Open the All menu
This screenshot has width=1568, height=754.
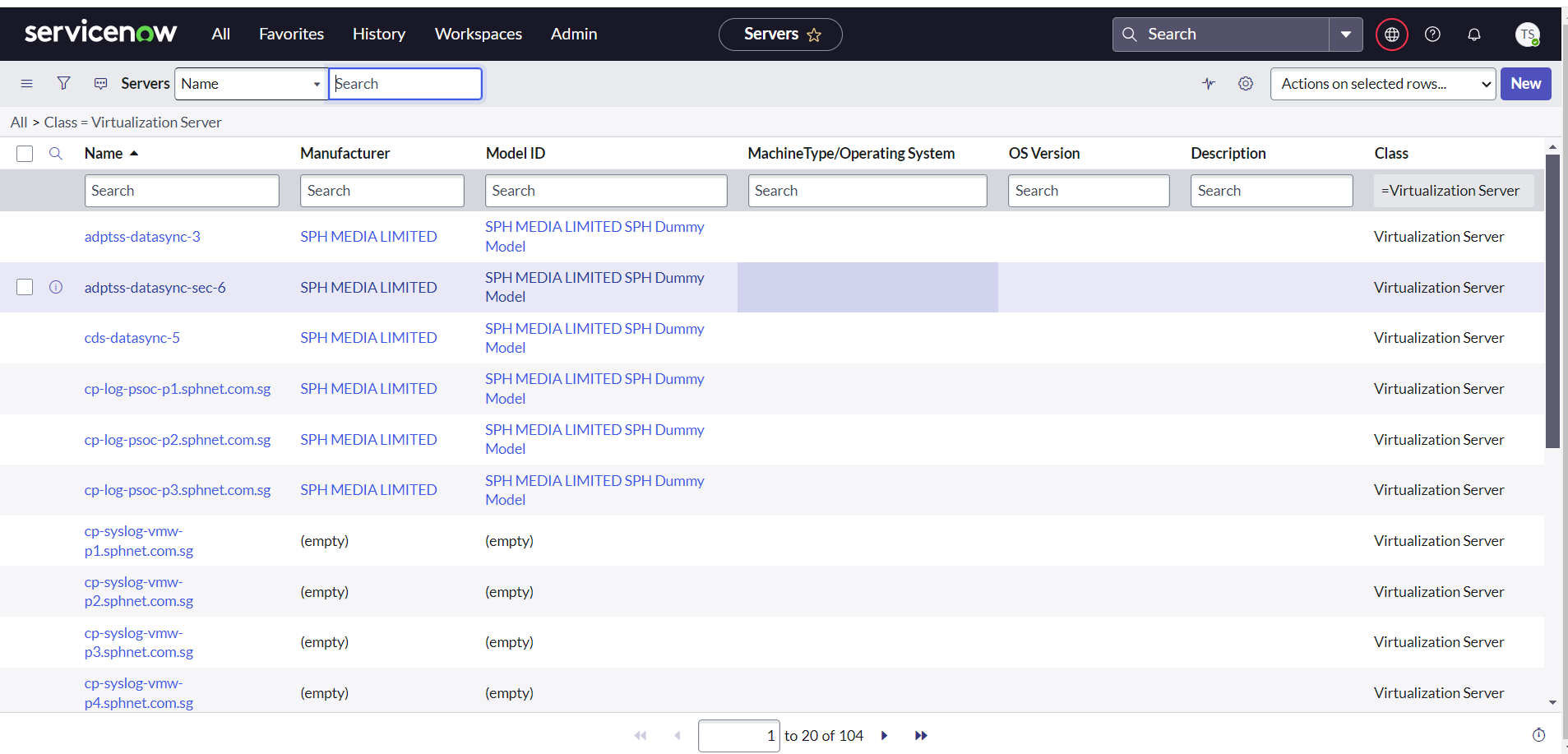(220, 35)
